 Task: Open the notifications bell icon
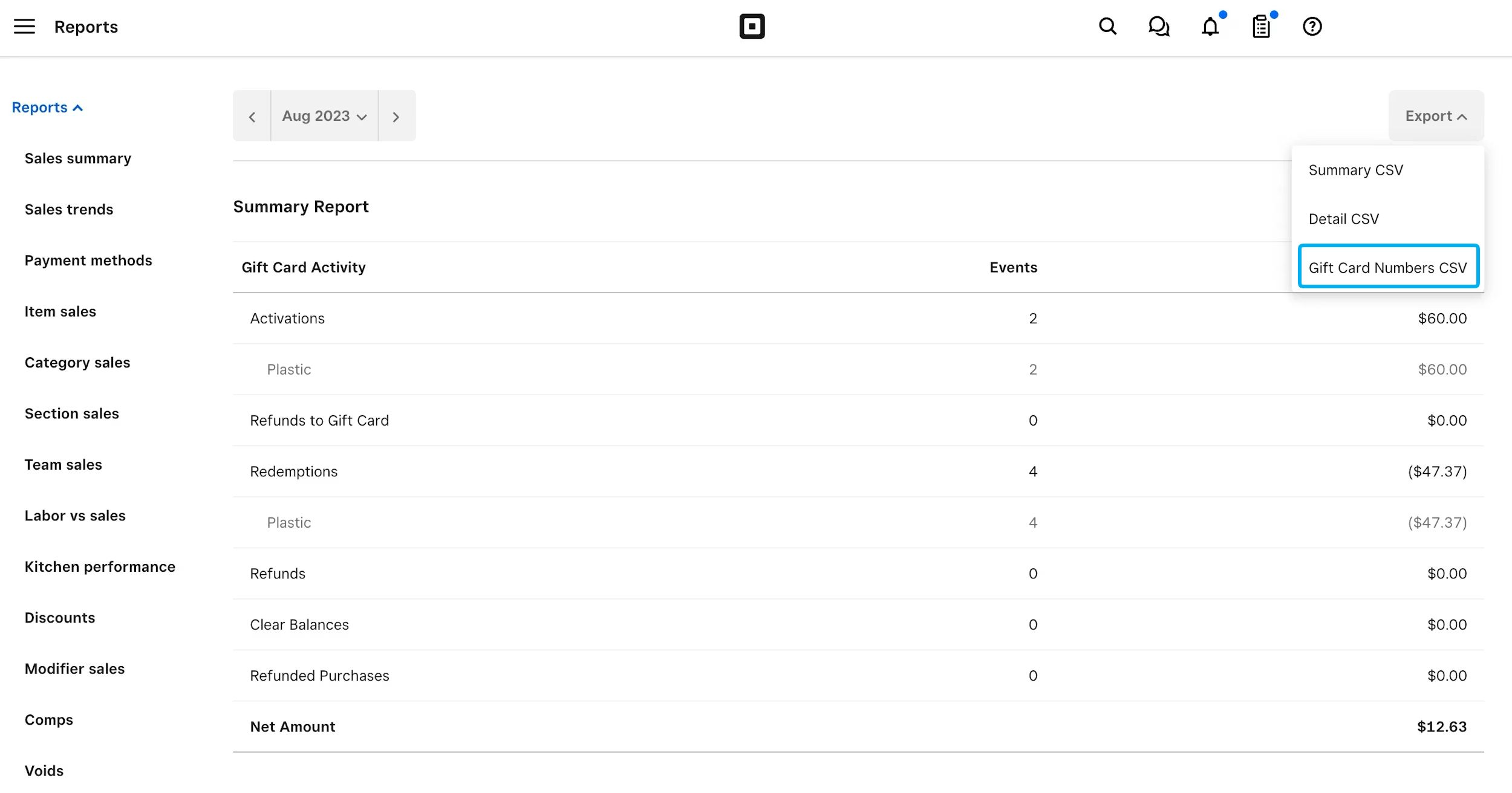click(x=1210, y=27)
